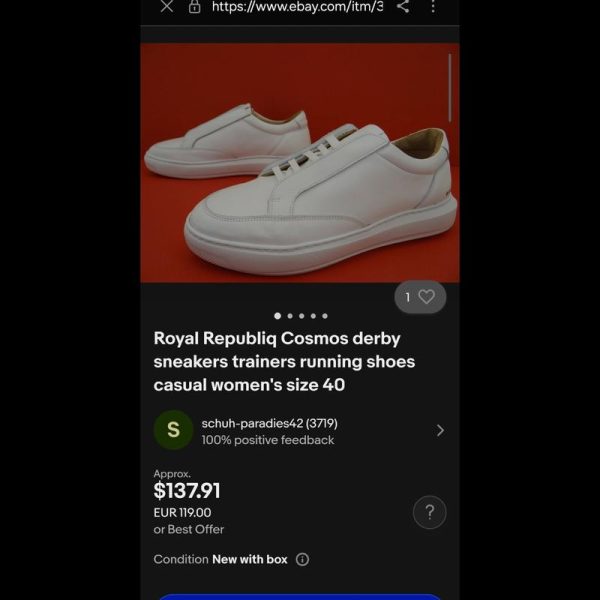Open the three-dot overflow menu
The width and height of the screenshot is (600, 600).
click(433, 6)
